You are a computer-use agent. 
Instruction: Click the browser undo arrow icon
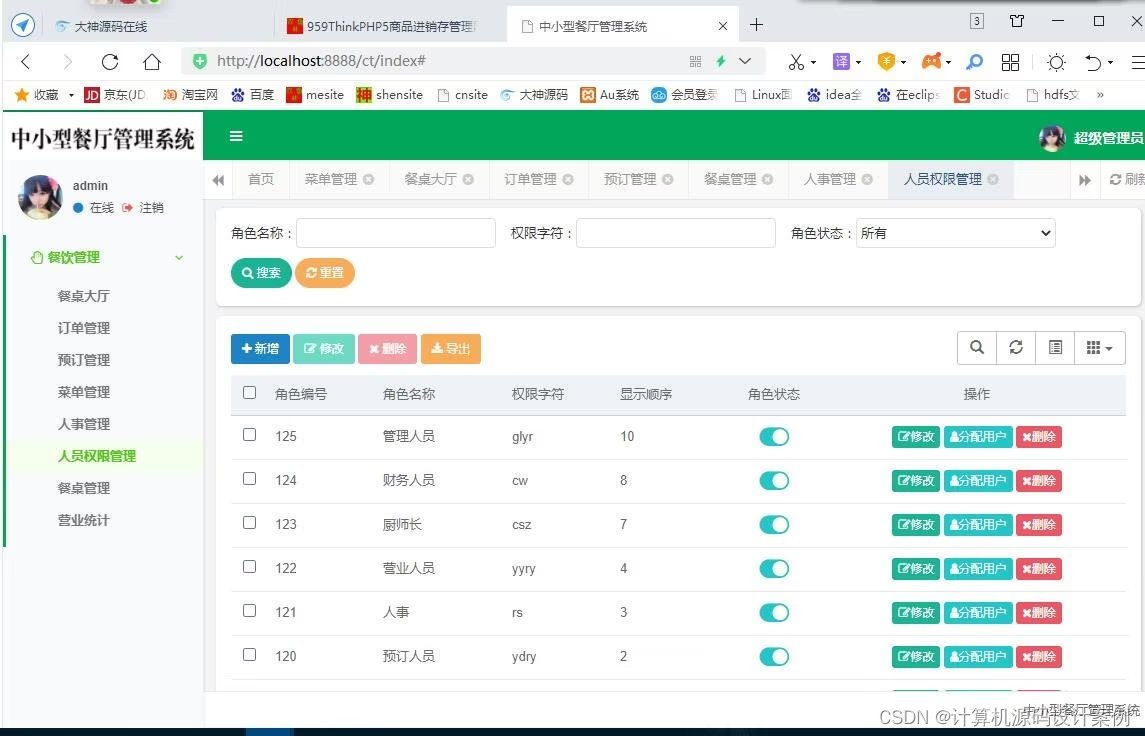(x=1093, y=62)
